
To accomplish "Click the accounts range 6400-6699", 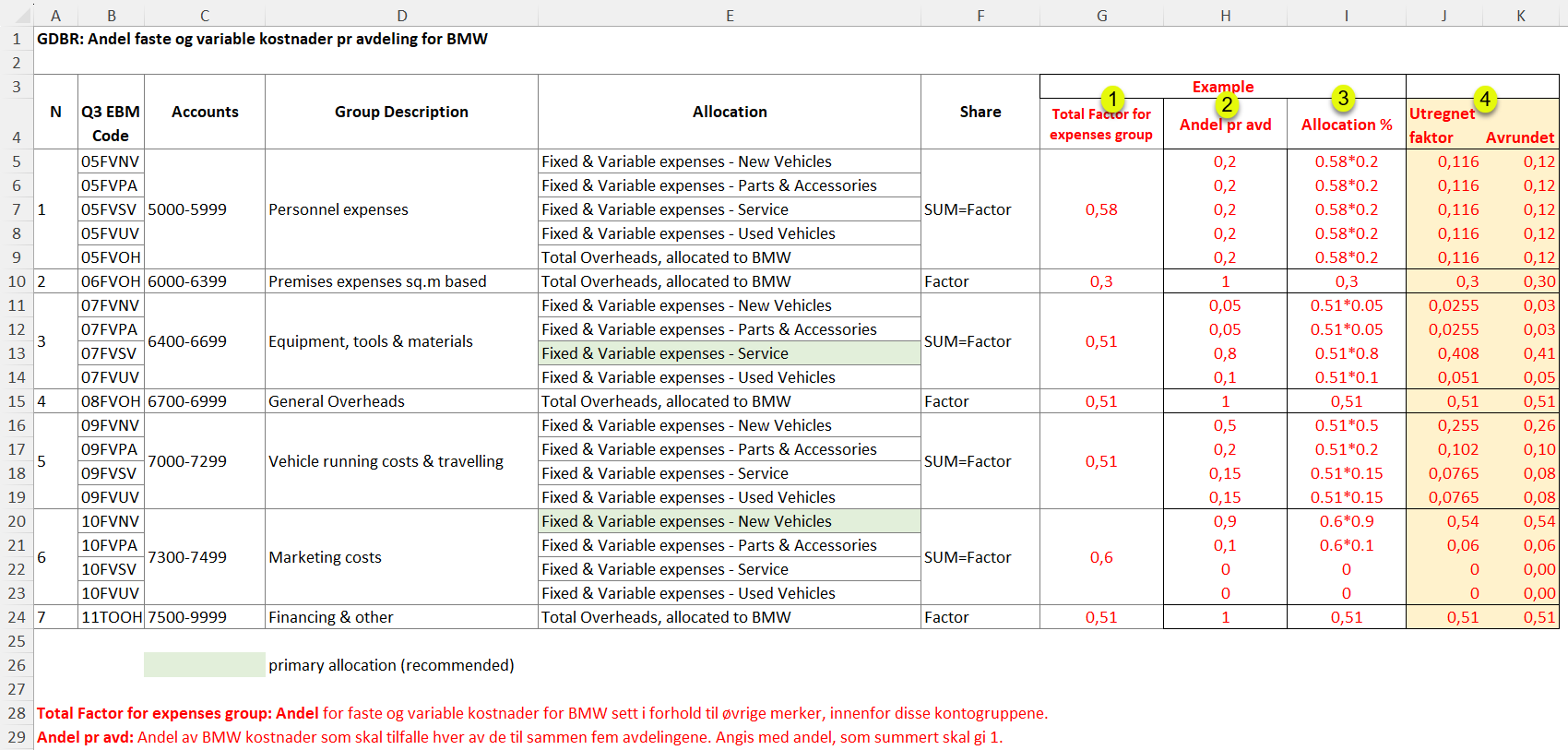I will [x=205, y=341].
